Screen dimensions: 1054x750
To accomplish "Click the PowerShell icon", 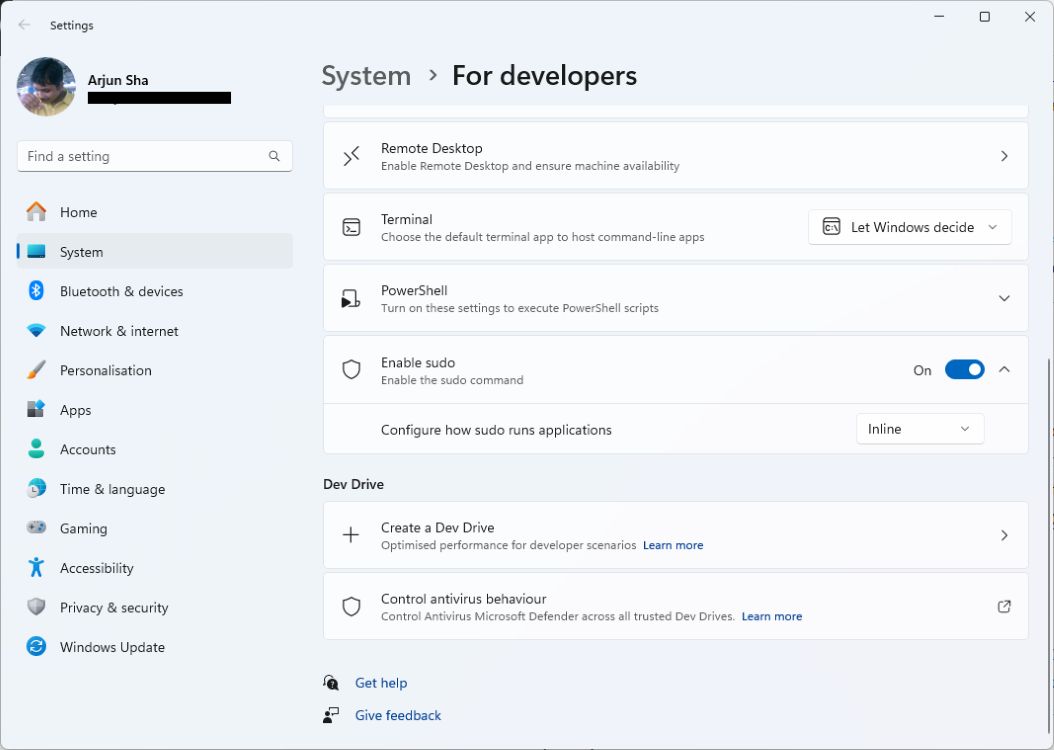I will [x=351, y=298].
